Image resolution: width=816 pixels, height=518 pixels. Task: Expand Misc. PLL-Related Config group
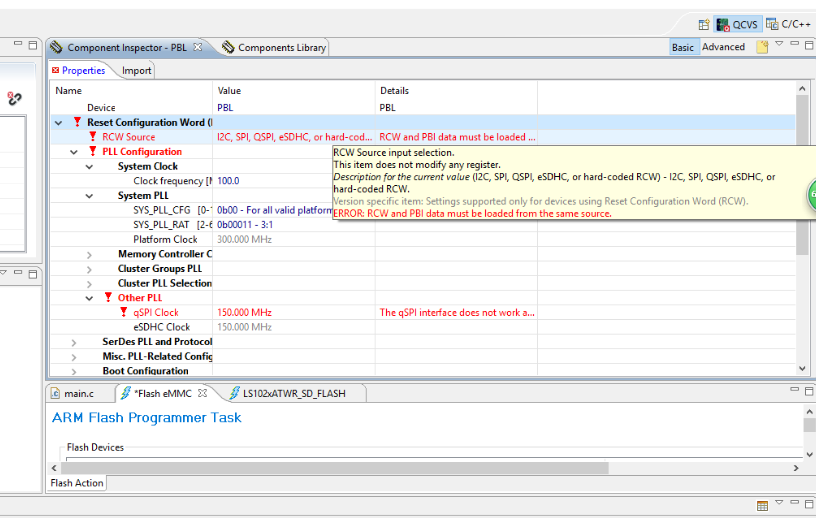(x=74, y=357)
